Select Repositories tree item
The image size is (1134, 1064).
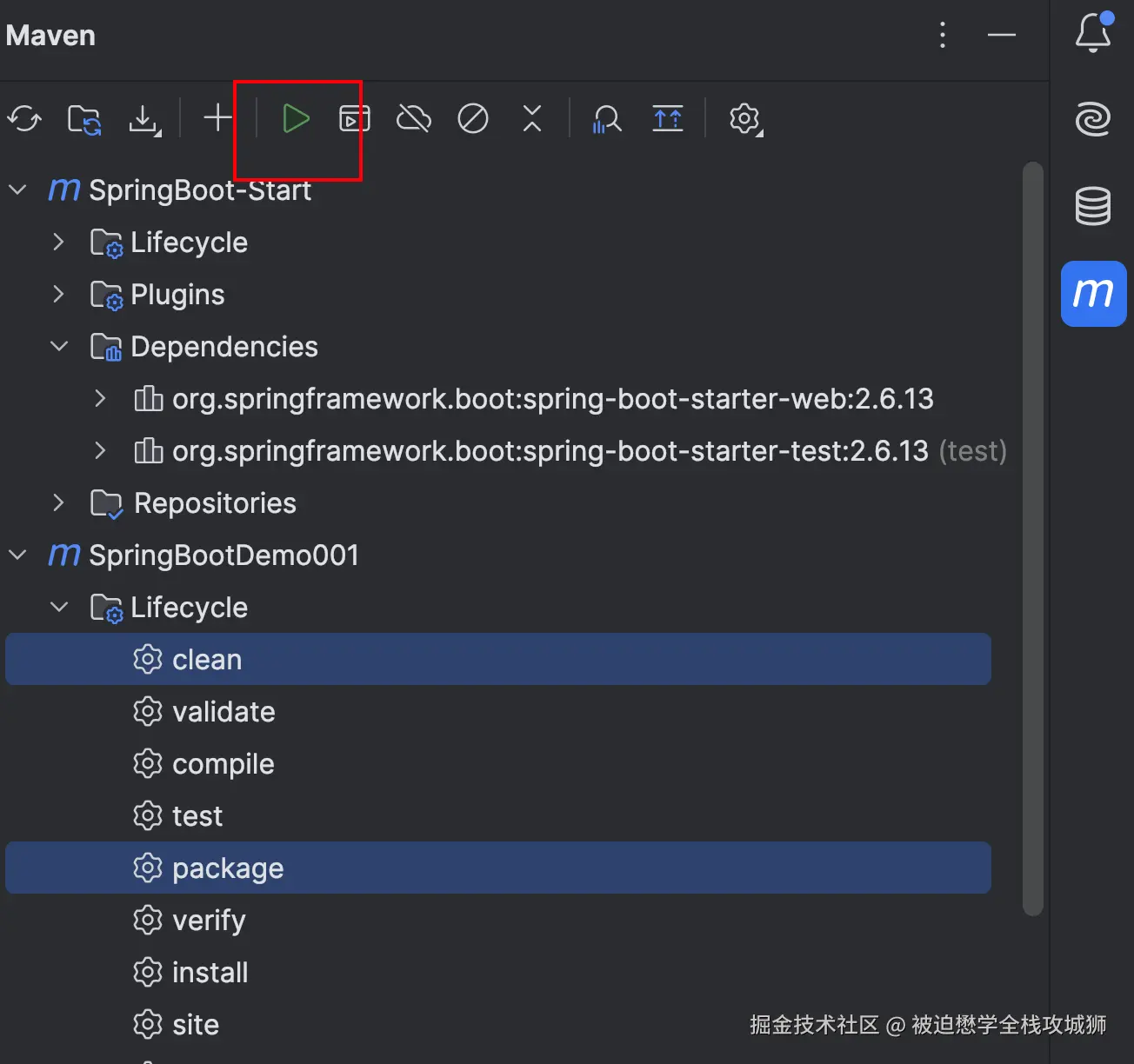pos(215,502)
